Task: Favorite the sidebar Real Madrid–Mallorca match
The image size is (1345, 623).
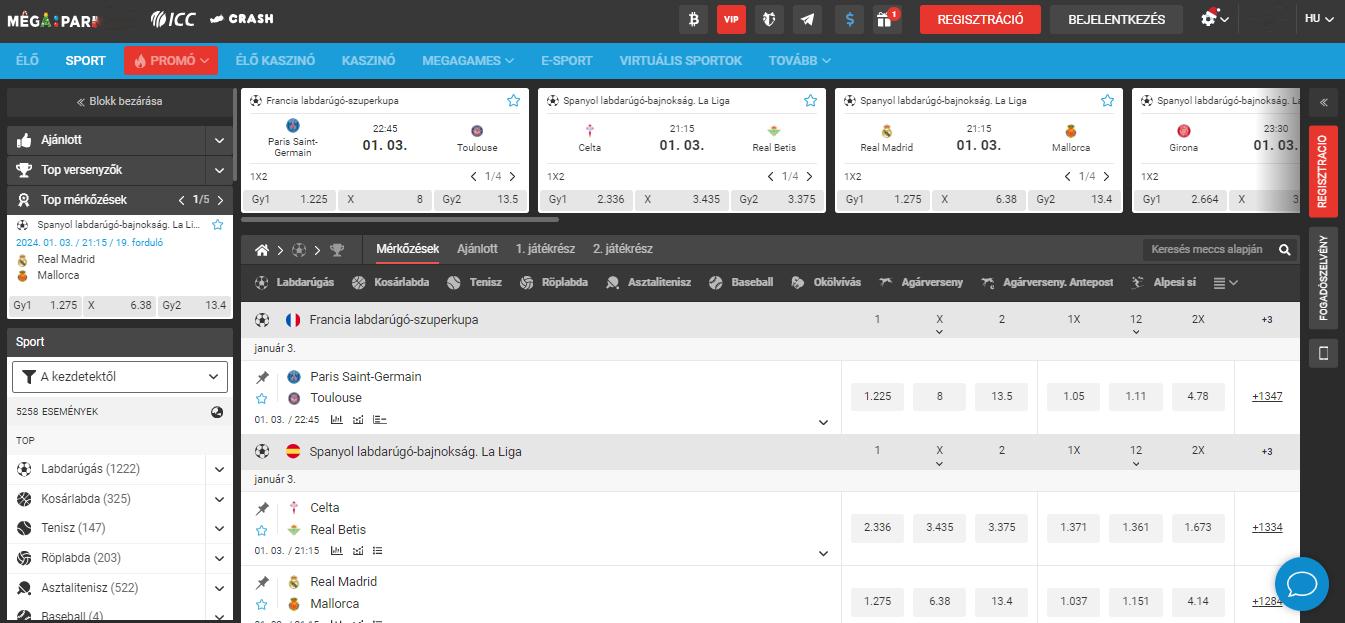Action: (217, 225)
